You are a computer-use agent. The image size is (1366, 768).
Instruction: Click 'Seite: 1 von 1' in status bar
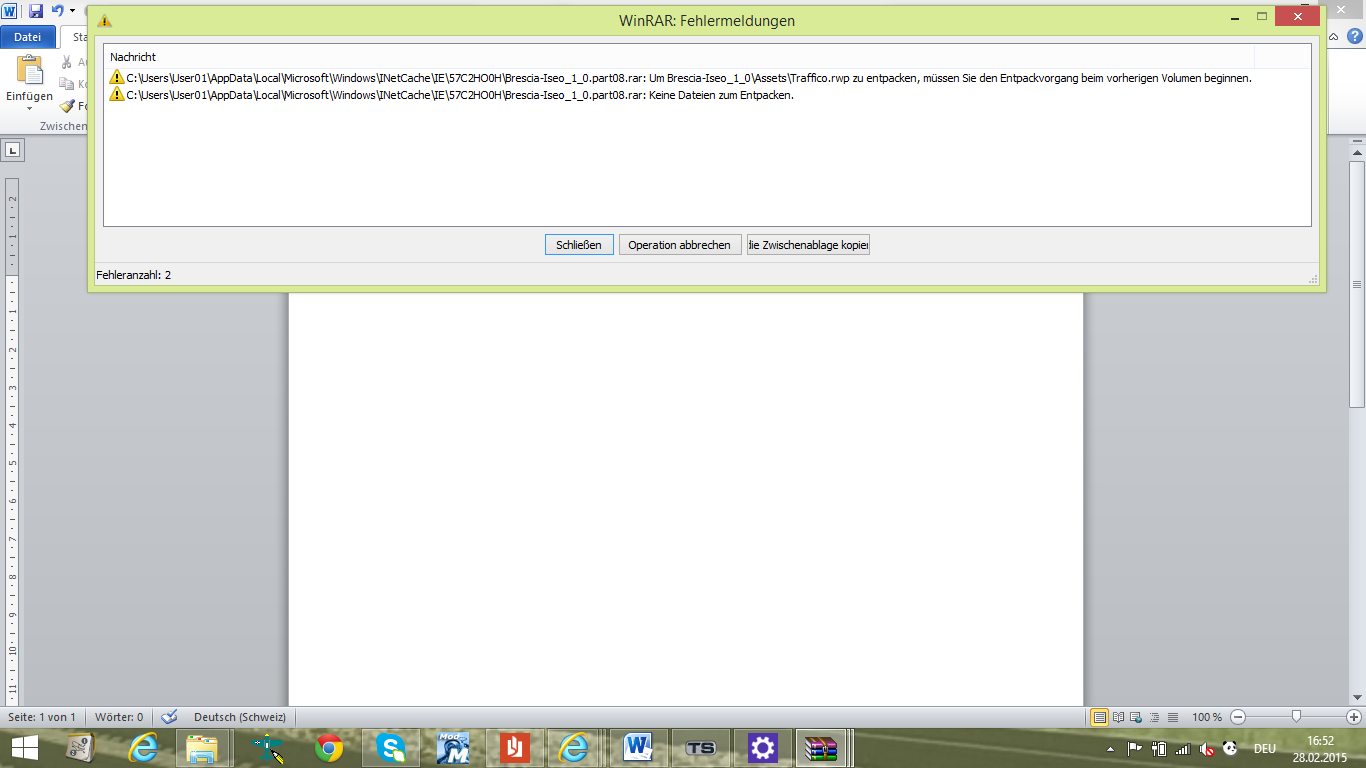(42, 717)
